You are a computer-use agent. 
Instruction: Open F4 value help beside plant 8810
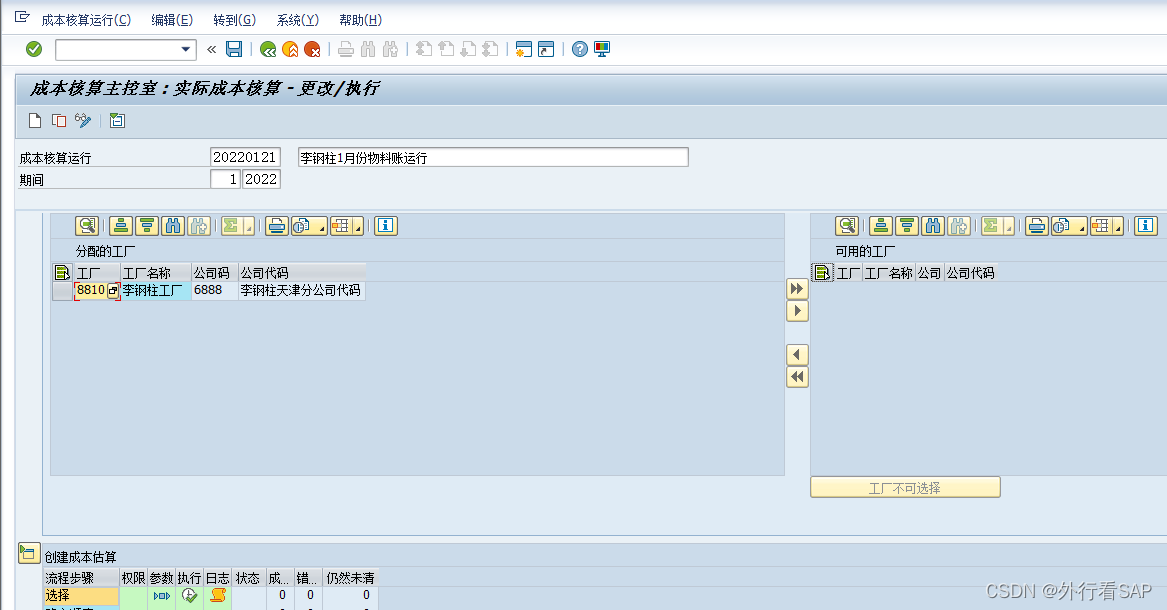point(113,291)
